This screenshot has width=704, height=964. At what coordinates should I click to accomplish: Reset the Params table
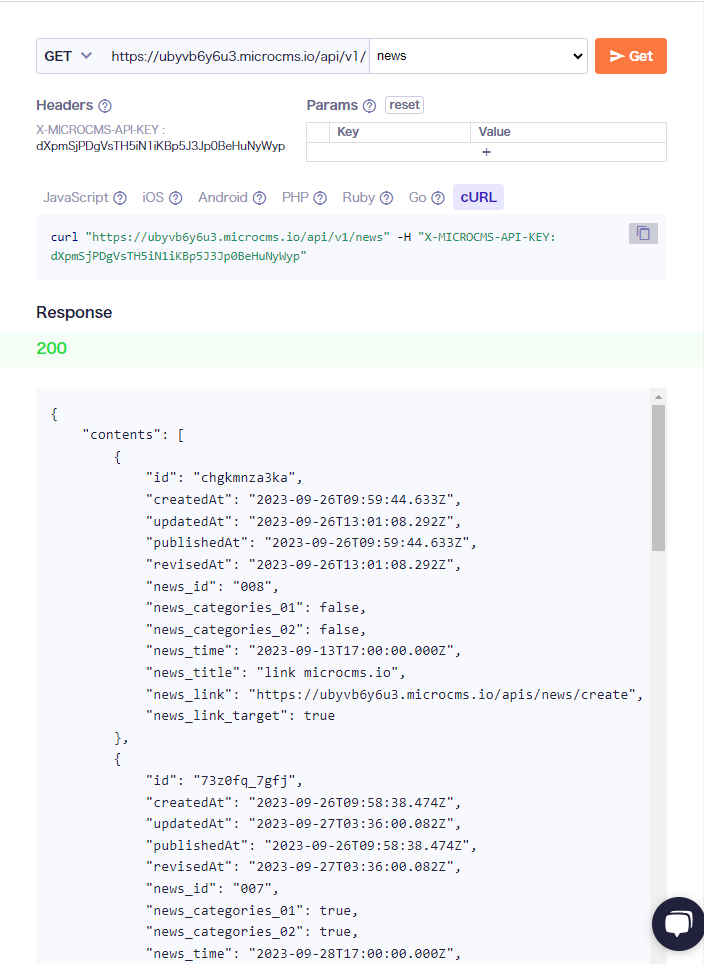tap(404, 105)
